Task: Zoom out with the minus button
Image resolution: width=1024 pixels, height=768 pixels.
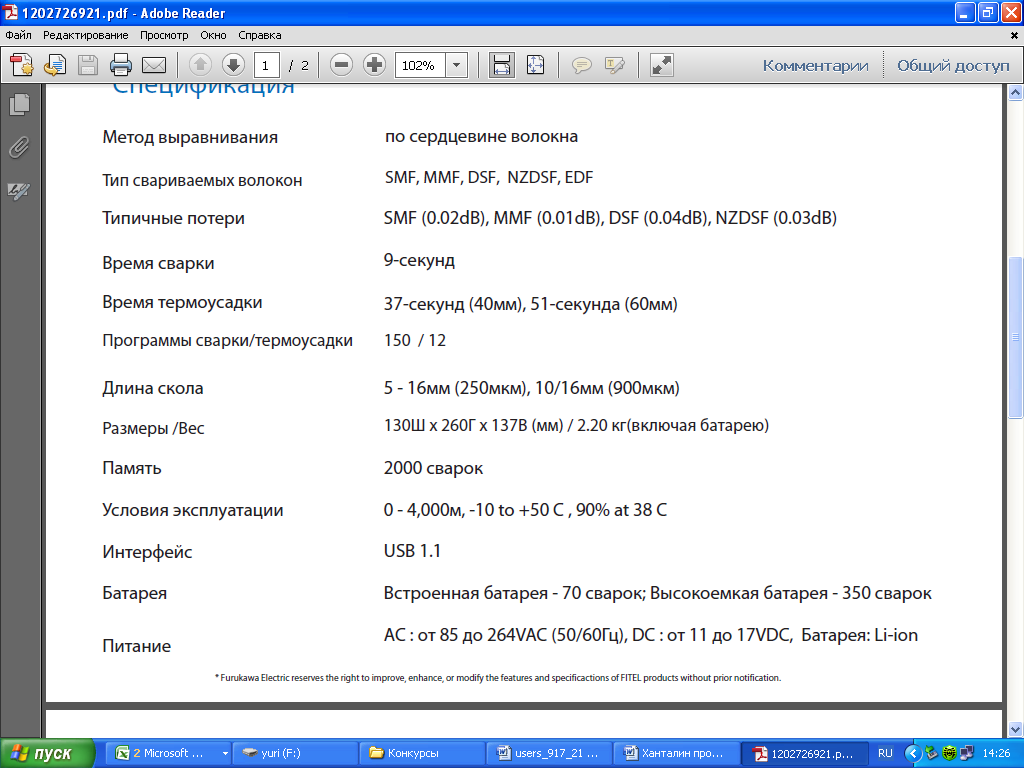Action: pyautogui.click(x=341, y=65)
